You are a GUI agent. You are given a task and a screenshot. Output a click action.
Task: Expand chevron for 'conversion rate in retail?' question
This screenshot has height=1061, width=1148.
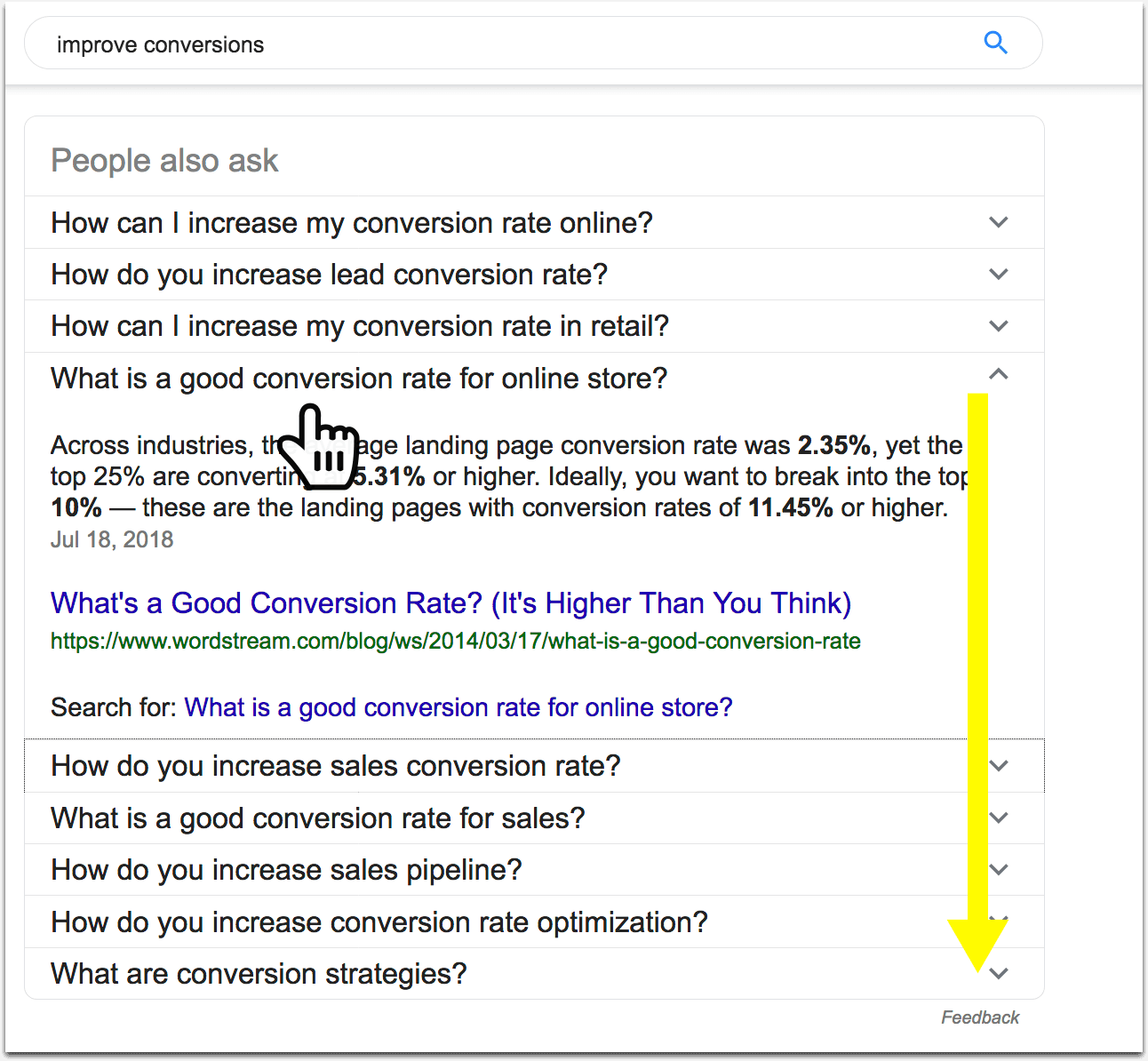pos(999,326)
